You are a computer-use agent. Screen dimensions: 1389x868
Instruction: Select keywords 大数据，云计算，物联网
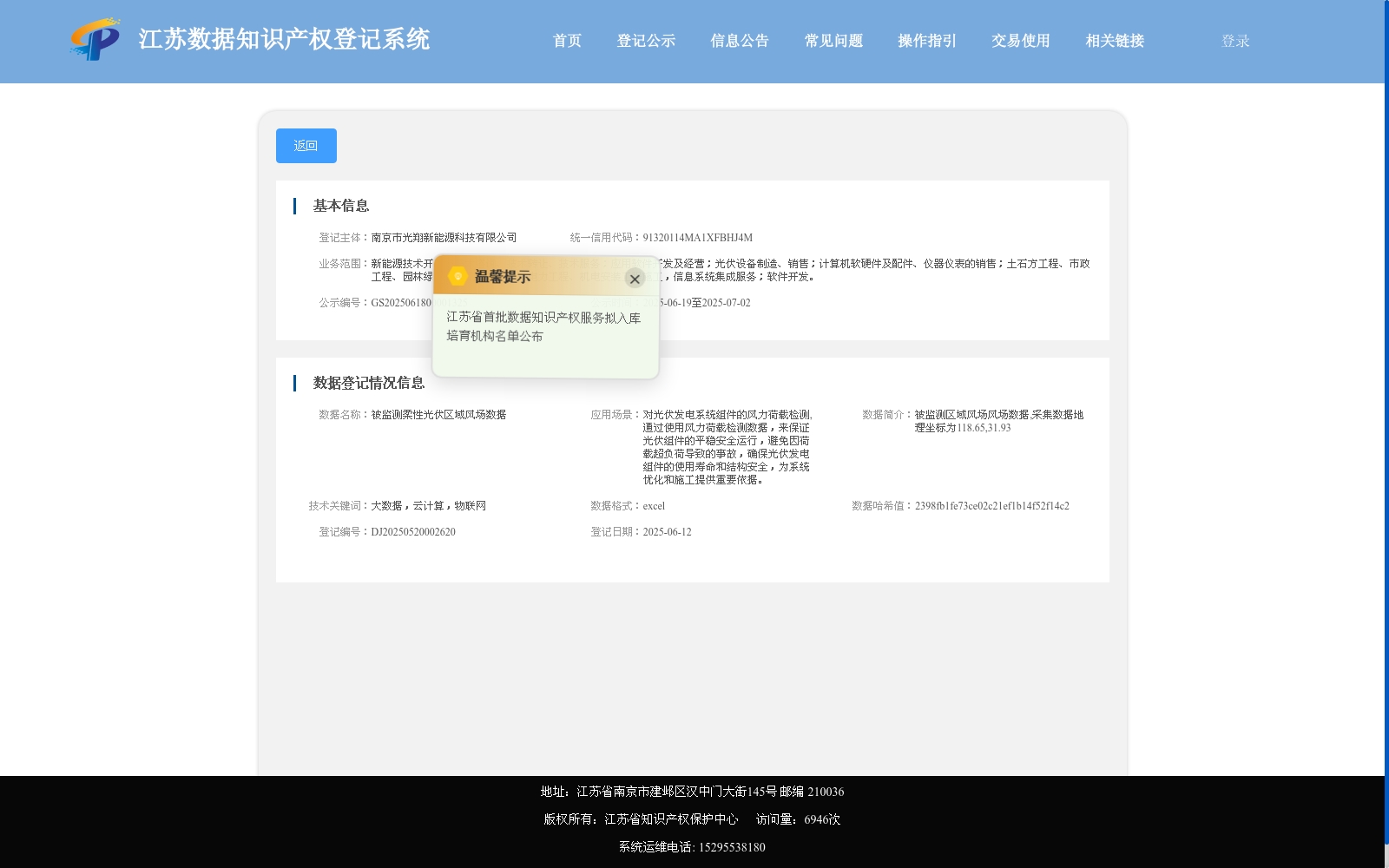(x=428, y=506)
